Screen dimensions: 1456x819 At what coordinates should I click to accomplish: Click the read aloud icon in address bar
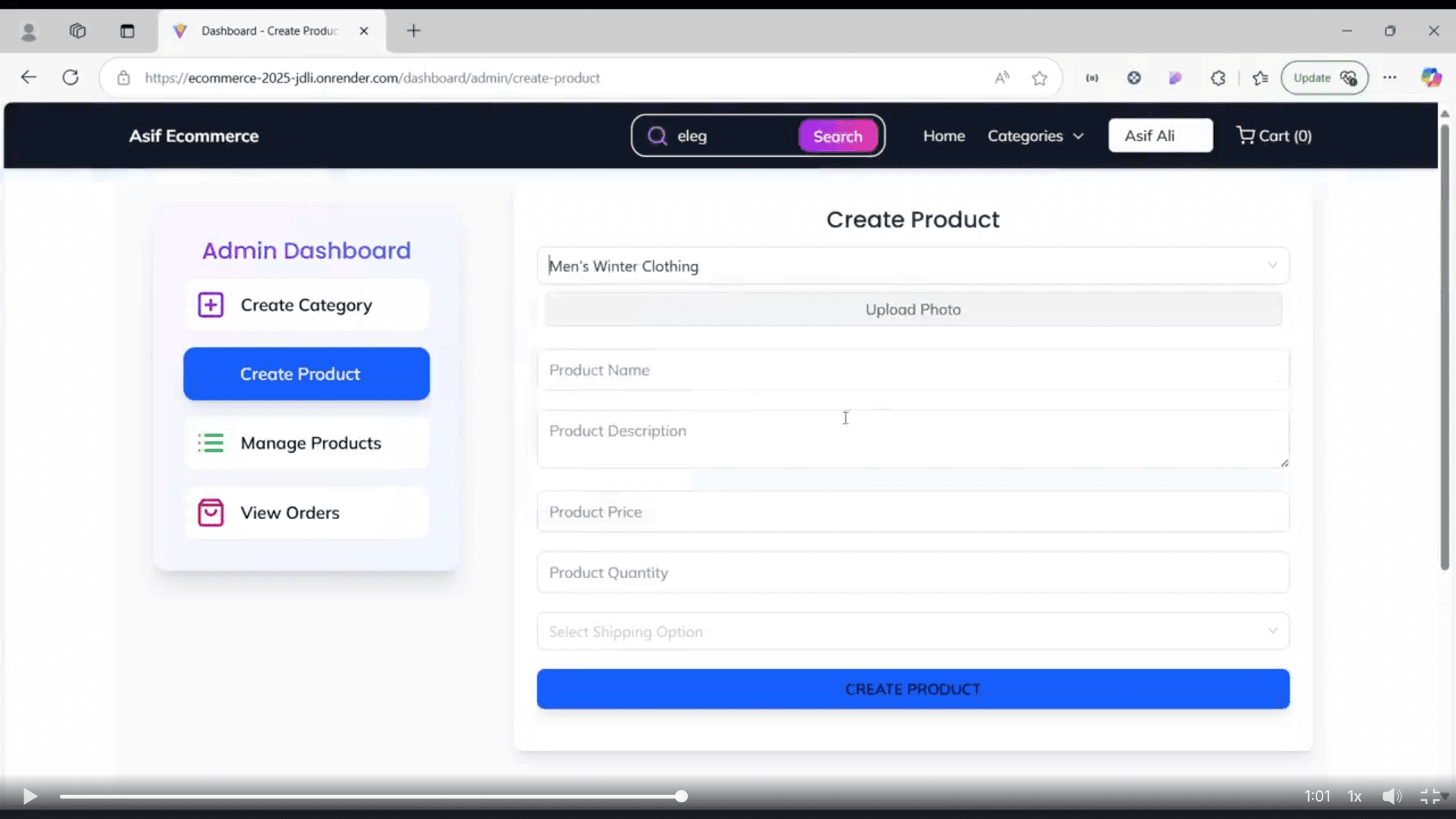[x=1002, y=77]
